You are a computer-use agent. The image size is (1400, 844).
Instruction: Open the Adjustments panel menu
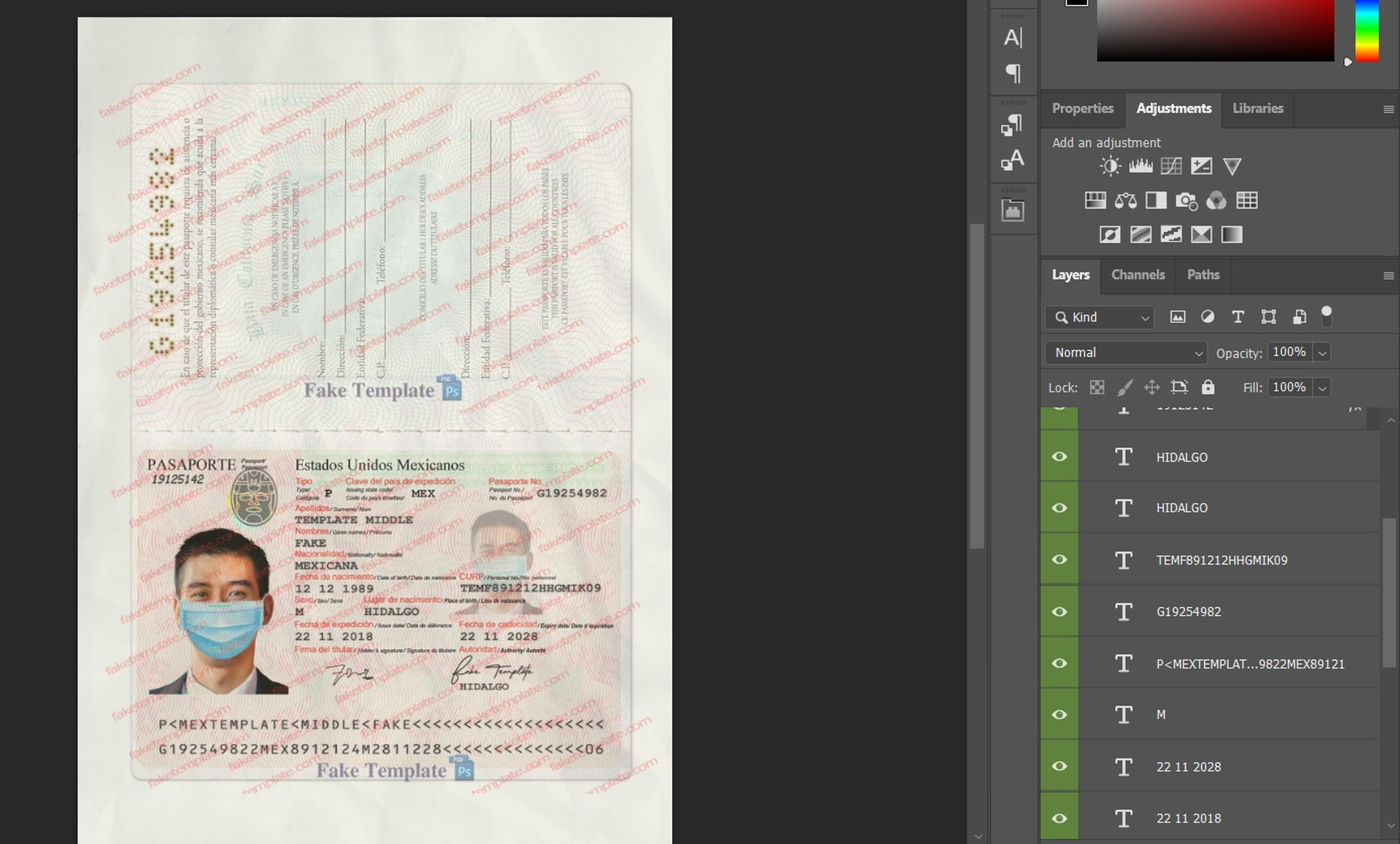(x=1390, y=109)
